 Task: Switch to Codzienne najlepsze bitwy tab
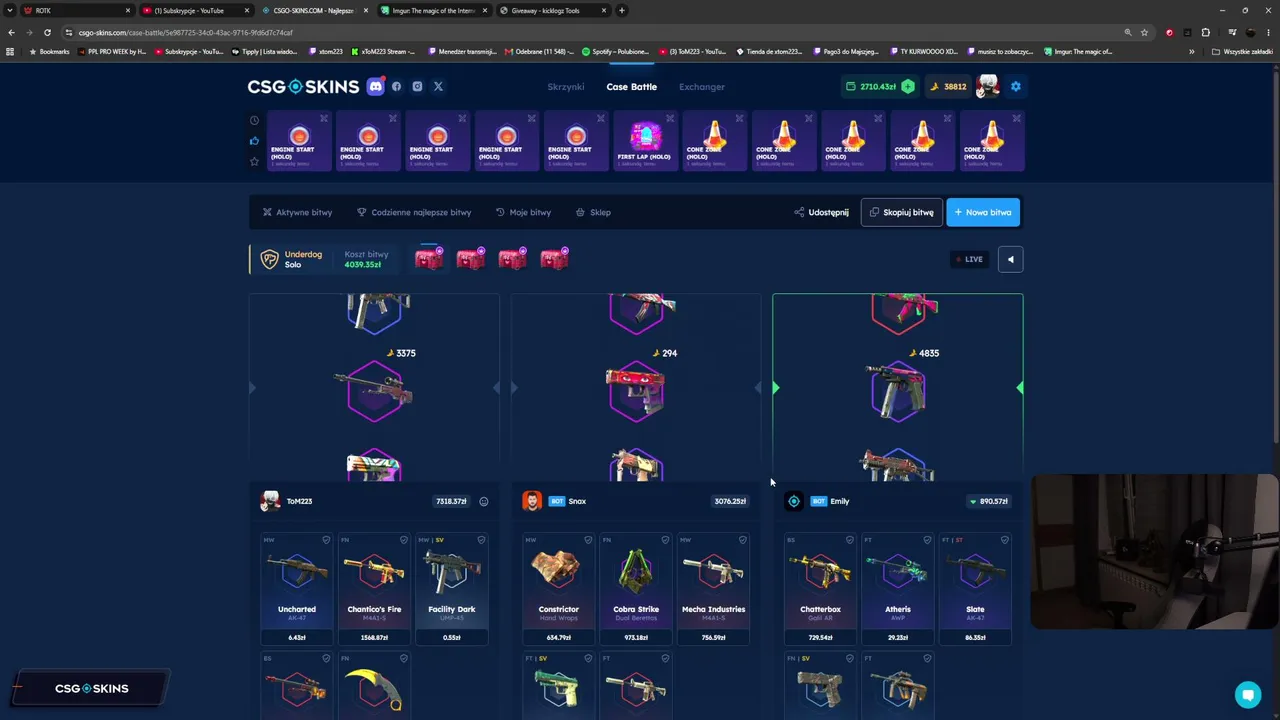point(414,212)
